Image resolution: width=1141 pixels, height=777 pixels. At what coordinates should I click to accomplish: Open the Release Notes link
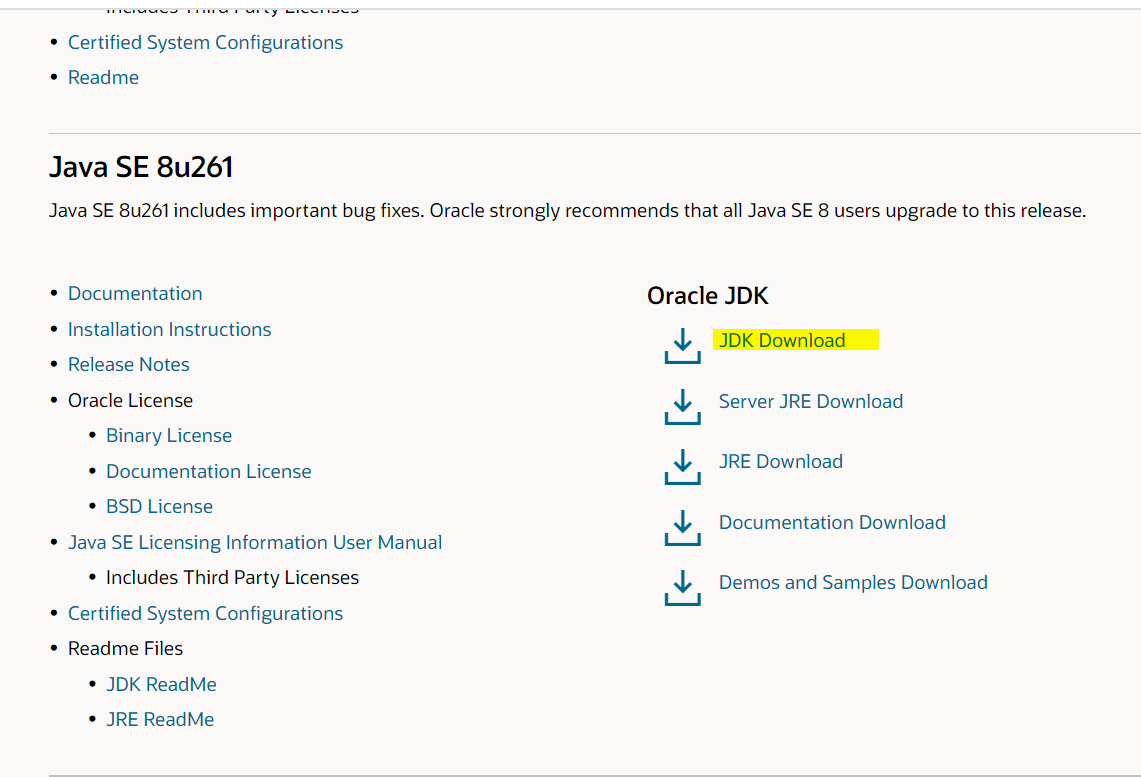point(129,364)
